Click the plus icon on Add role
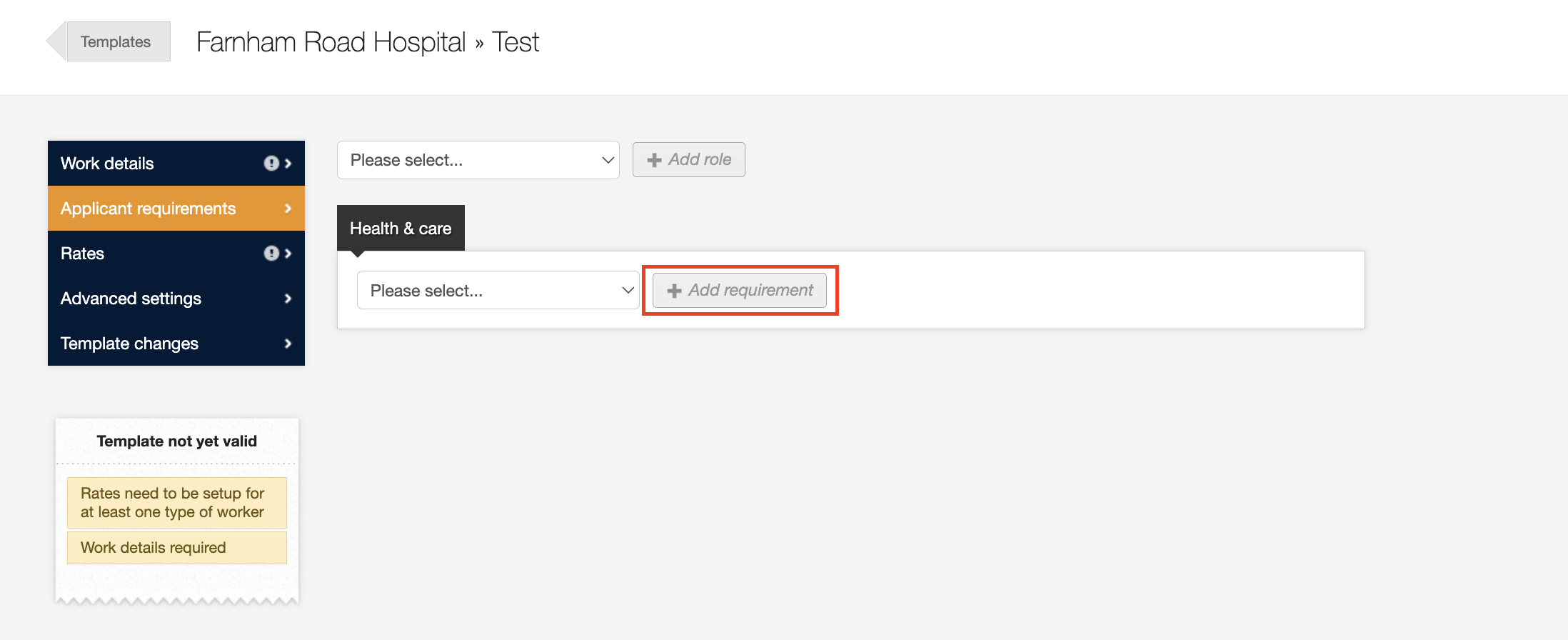Screen dimensions: 1568x640 (654, 160)
